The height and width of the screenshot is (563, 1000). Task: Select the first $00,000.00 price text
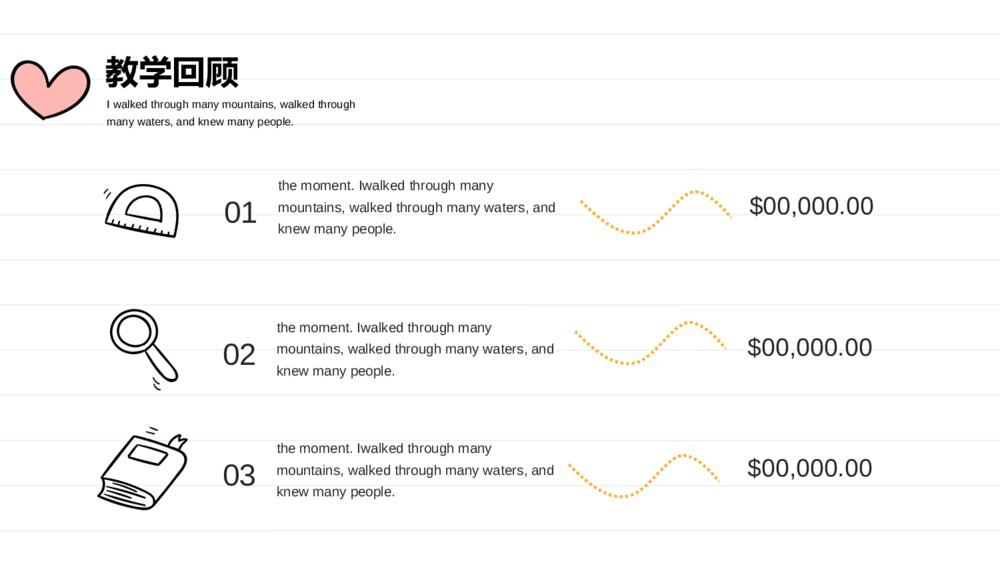(x=811, y=207)
